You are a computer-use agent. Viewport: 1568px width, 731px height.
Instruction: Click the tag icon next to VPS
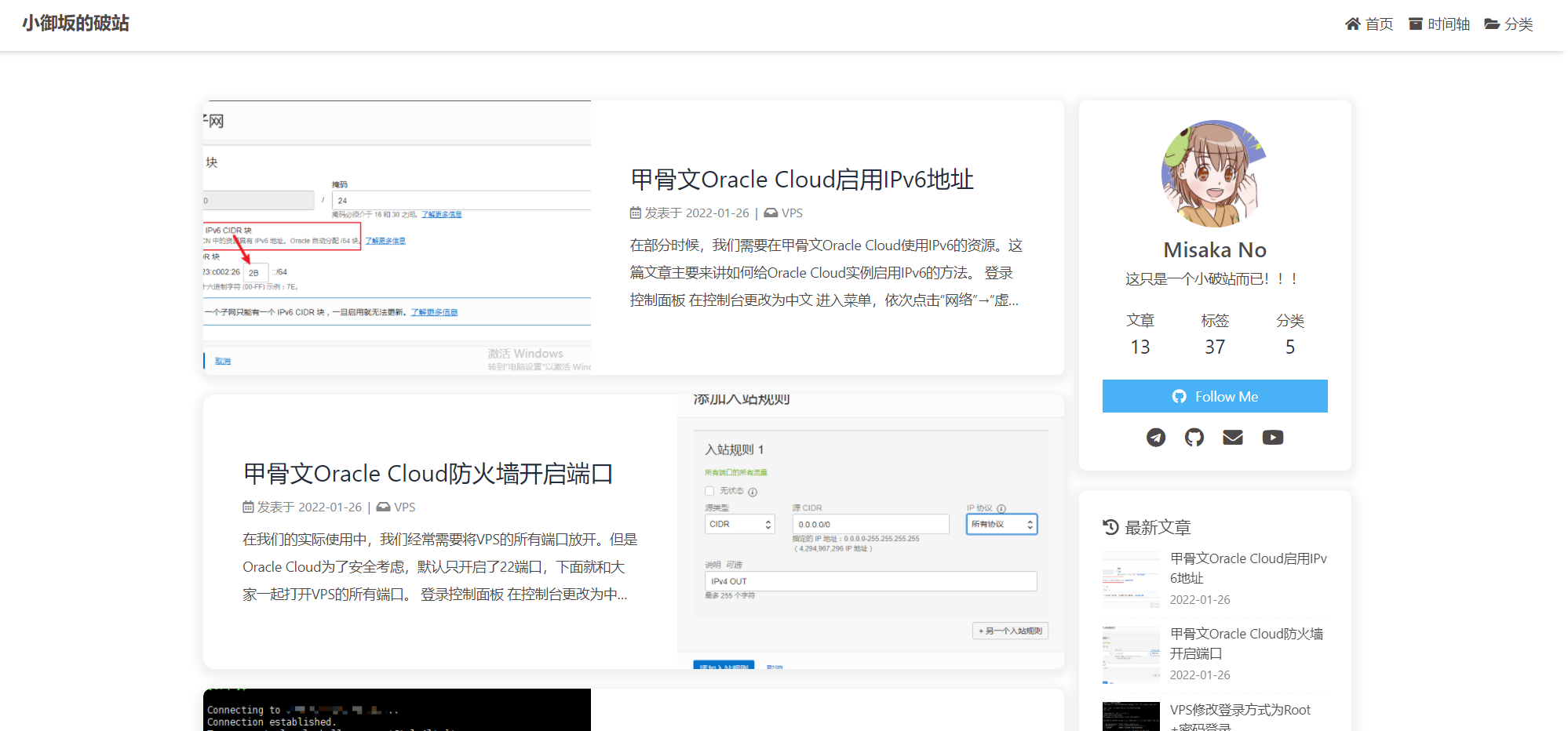pyautogui.click(x=771, y=213)
